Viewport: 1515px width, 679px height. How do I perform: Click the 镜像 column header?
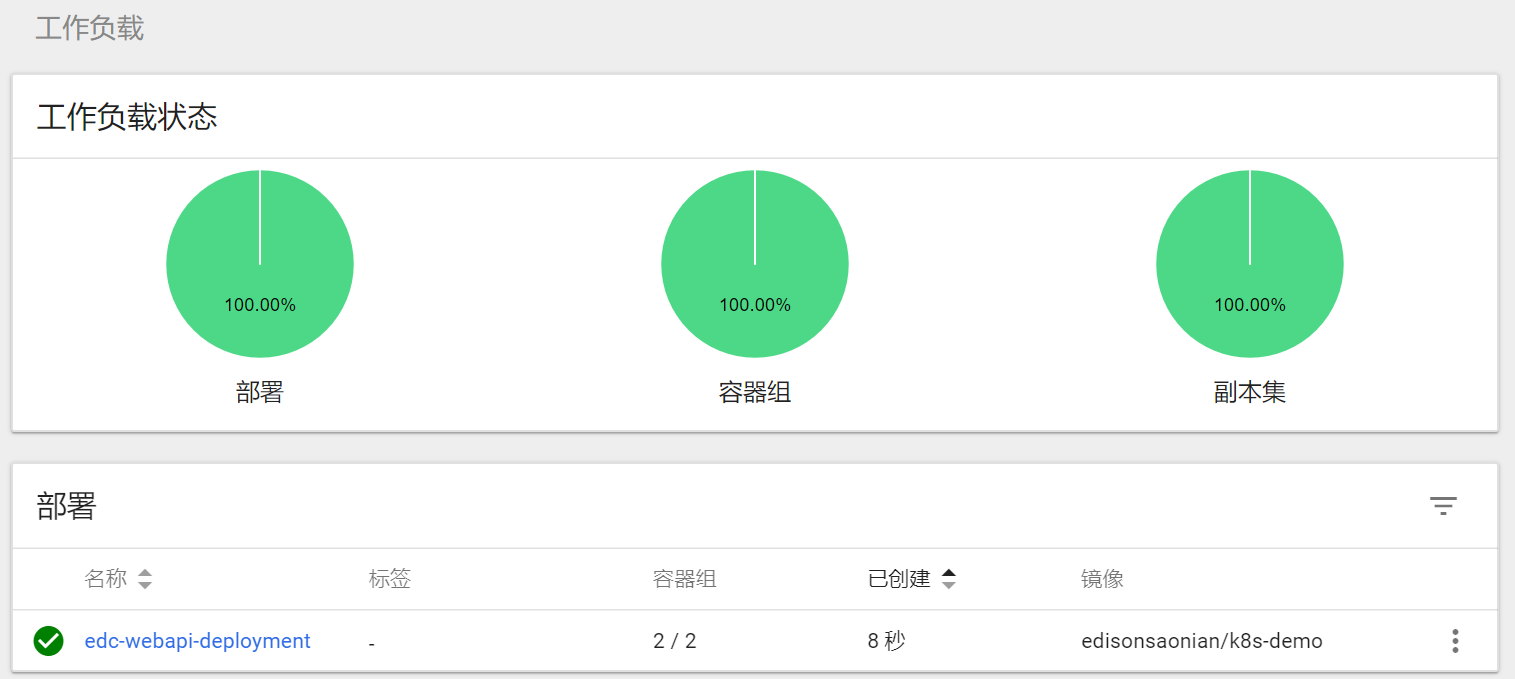pos(1103,579)
